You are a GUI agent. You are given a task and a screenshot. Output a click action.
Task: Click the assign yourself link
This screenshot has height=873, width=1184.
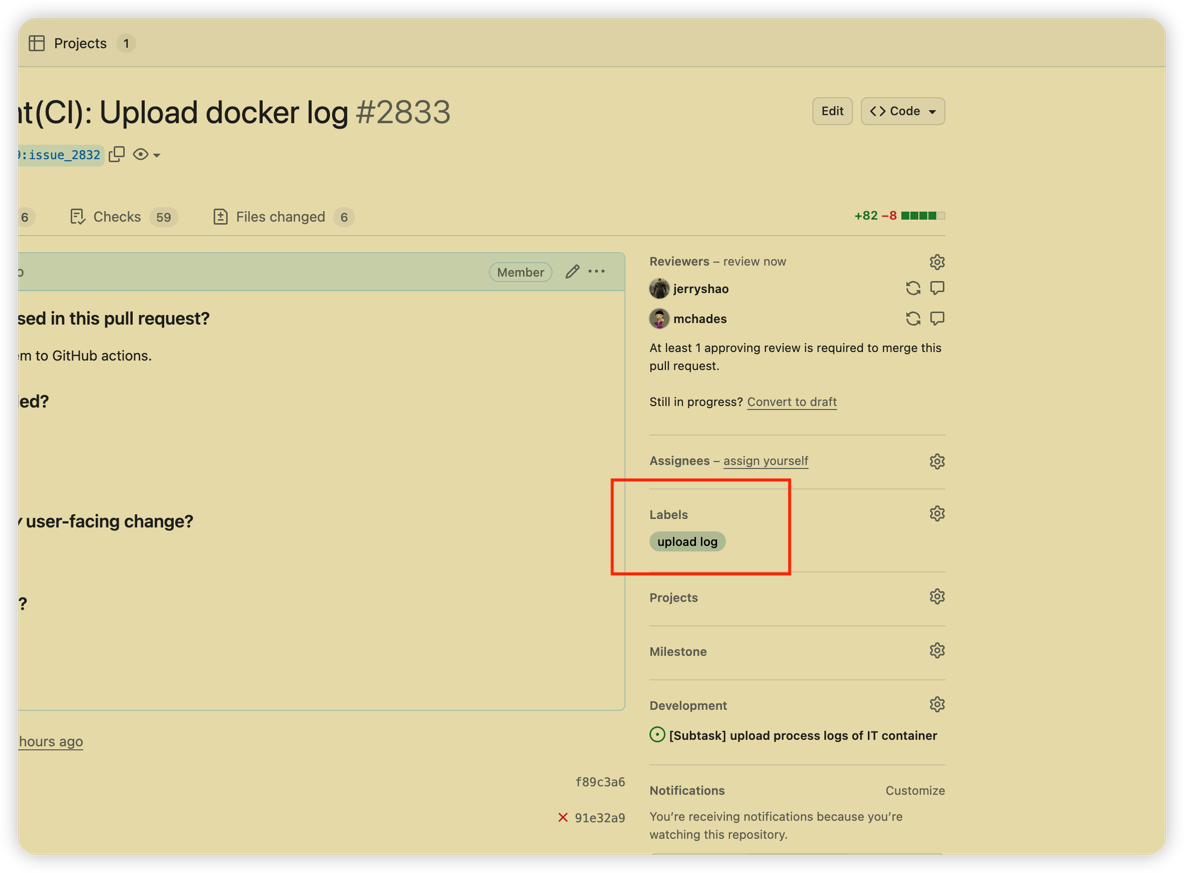coord(765,461)
